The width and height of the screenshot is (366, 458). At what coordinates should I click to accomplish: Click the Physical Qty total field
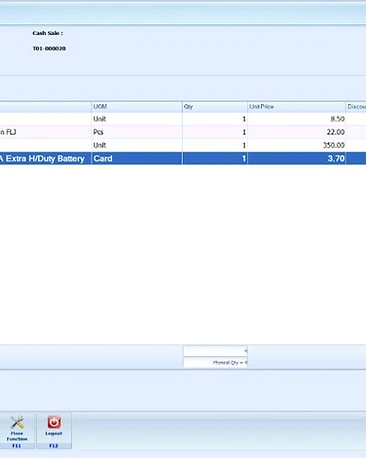[x=215, y=362]
